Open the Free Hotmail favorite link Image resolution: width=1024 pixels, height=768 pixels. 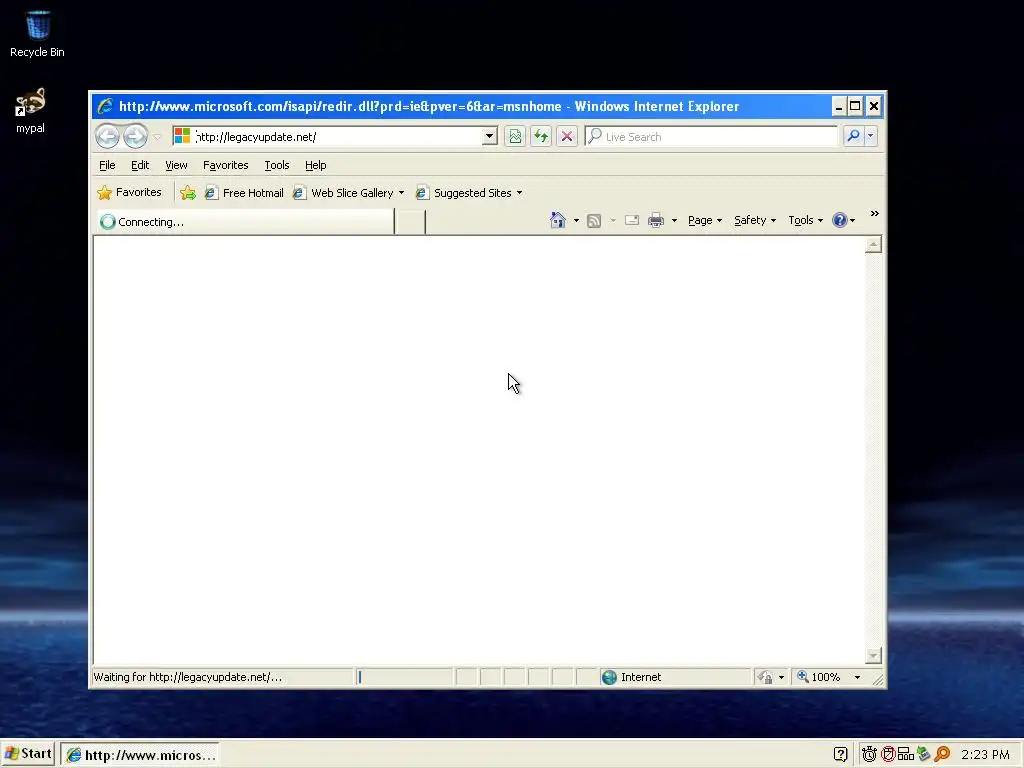coord(244,193)
